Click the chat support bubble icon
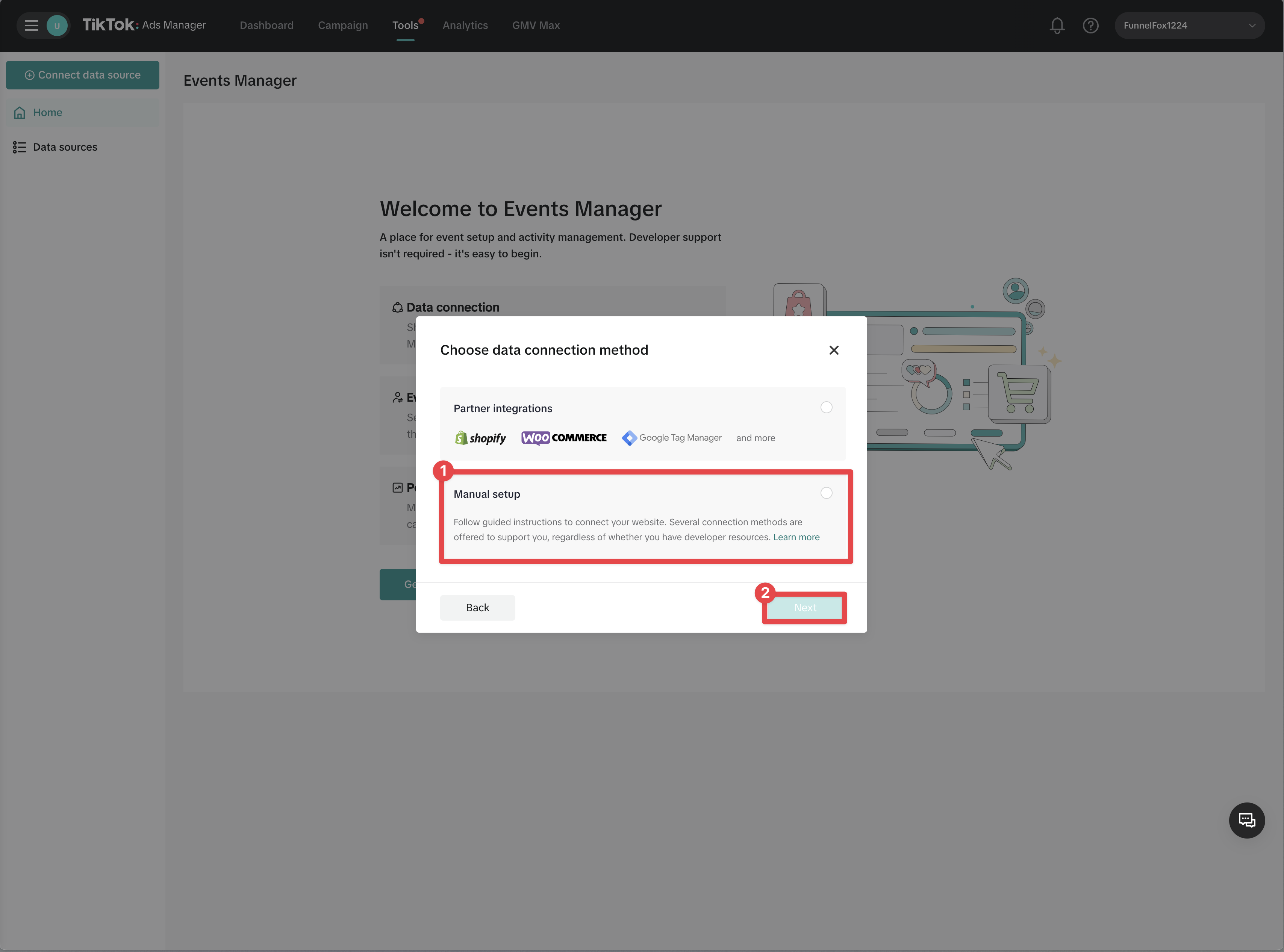This screenshot has height=952, width=1284. click(1246, 820)
